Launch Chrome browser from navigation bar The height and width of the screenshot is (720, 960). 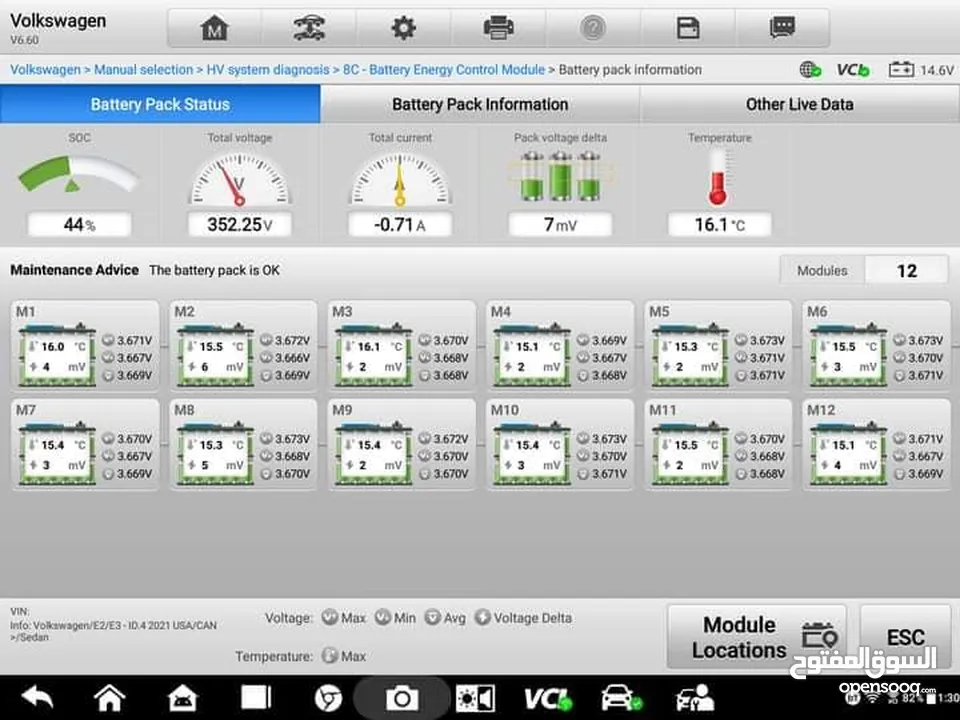tap(328, 698)
